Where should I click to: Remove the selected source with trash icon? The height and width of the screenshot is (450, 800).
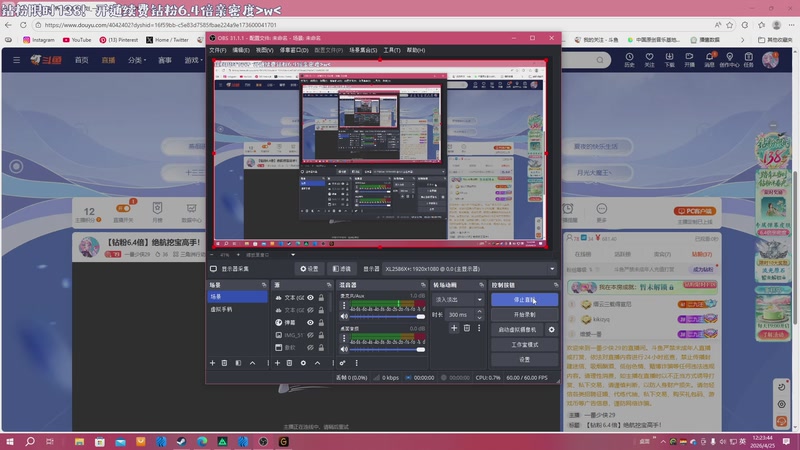pyautogui.click(x=289, y=363)
